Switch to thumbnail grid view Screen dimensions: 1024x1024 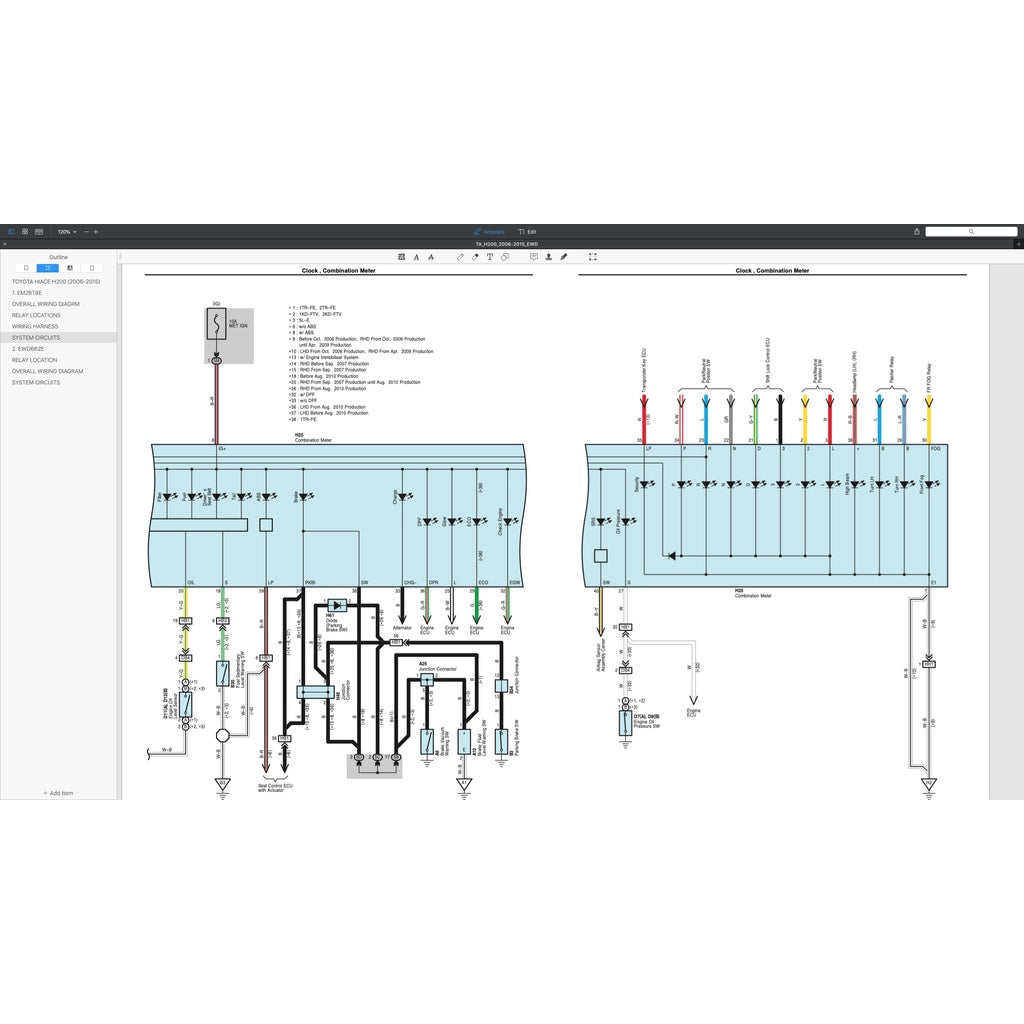[25, 231]
